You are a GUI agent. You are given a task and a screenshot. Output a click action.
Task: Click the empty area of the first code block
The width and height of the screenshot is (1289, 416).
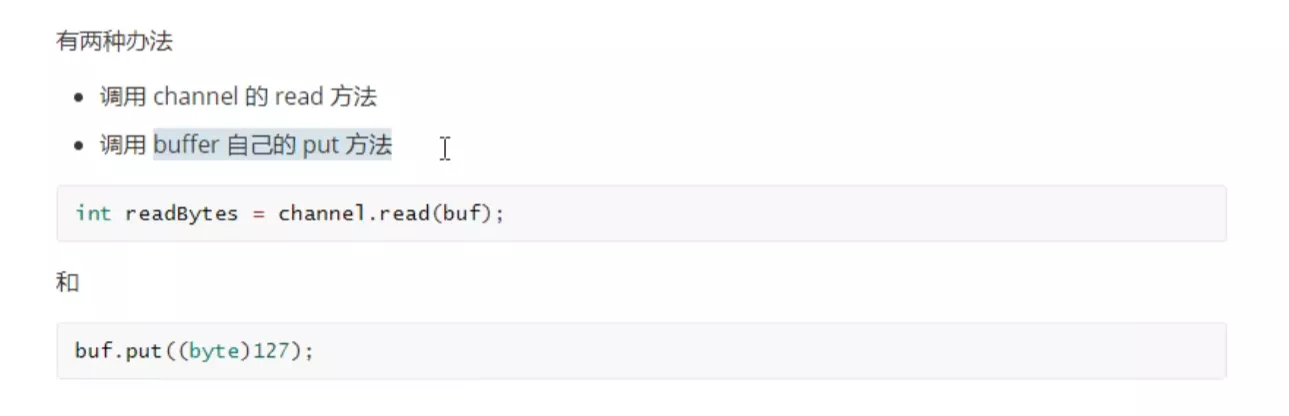(850, 213)
